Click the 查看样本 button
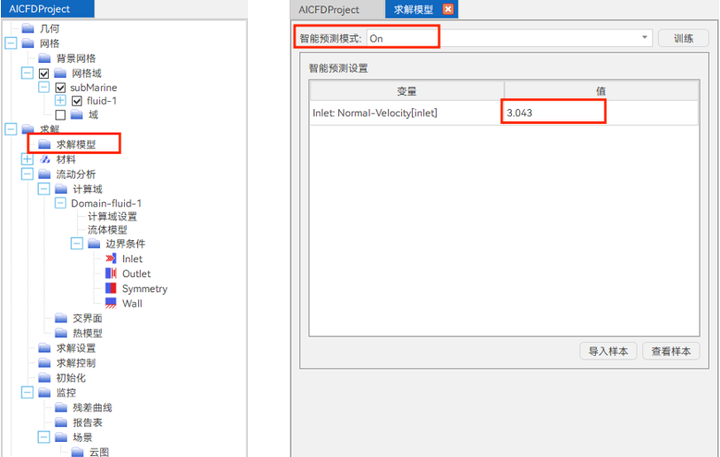Viewport: 720px width, 457px height. coord(671,351)
